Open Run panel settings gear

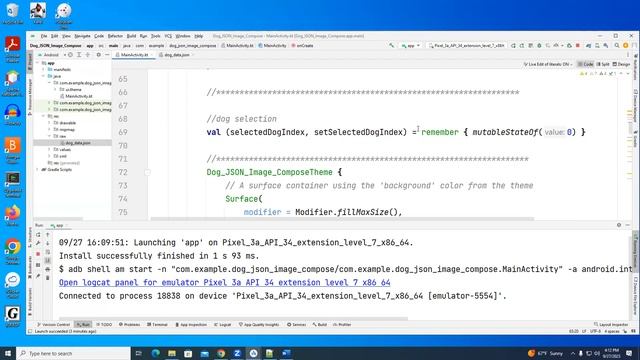(x=619, y=225)
